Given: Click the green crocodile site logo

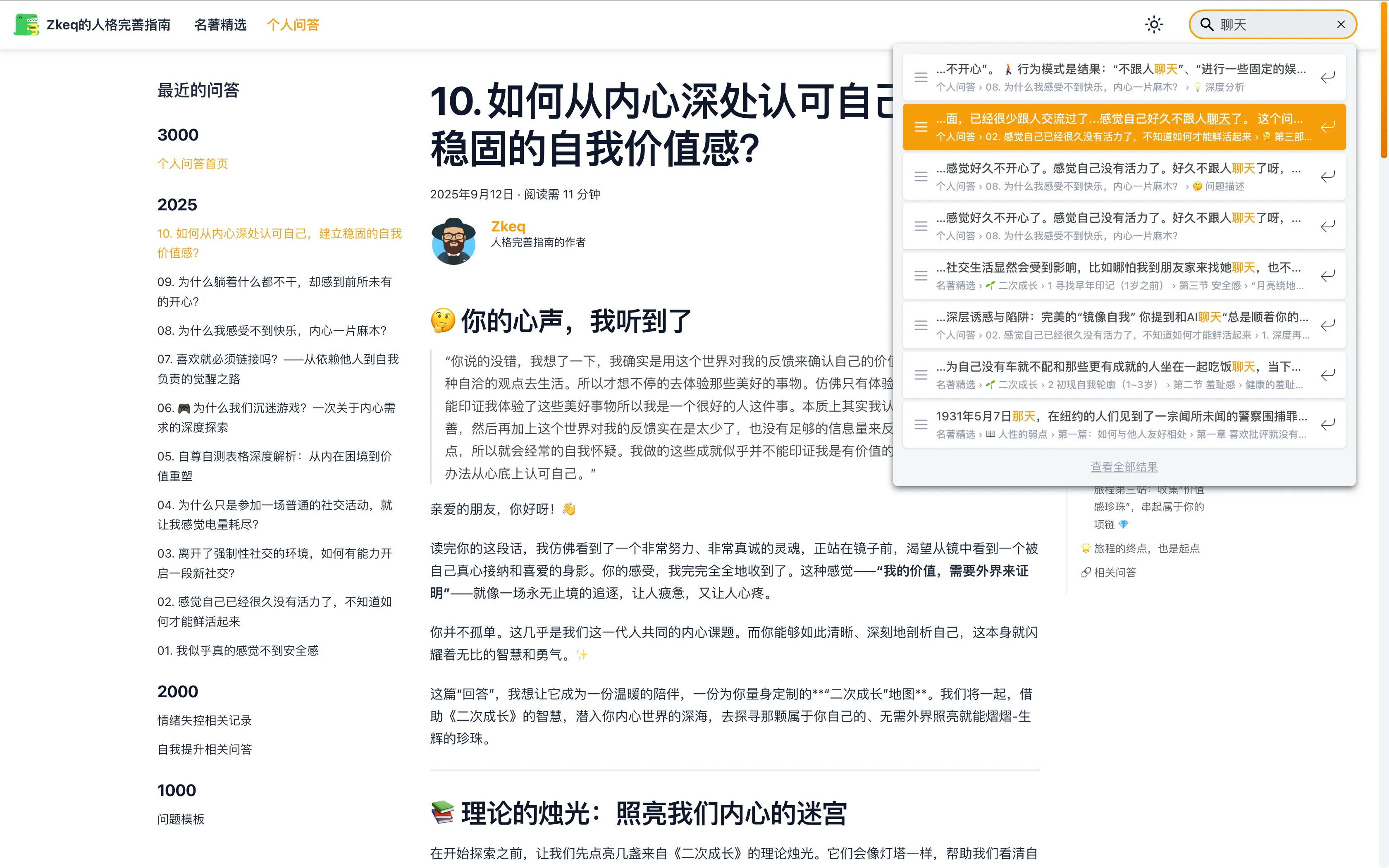Looking at the screenshot, I should [26, 25].
